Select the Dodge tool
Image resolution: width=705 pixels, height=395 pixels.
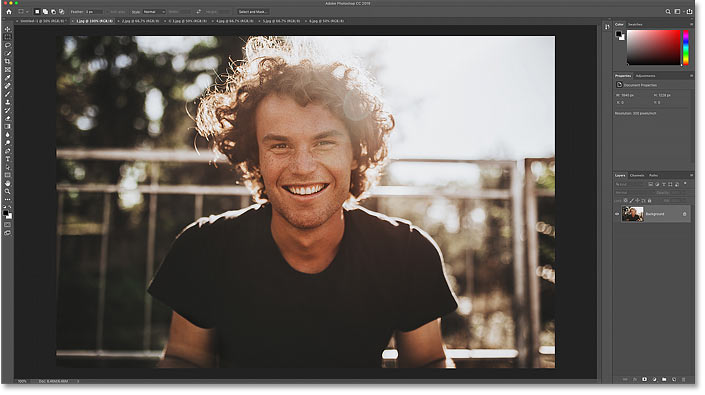click(7, 142)
